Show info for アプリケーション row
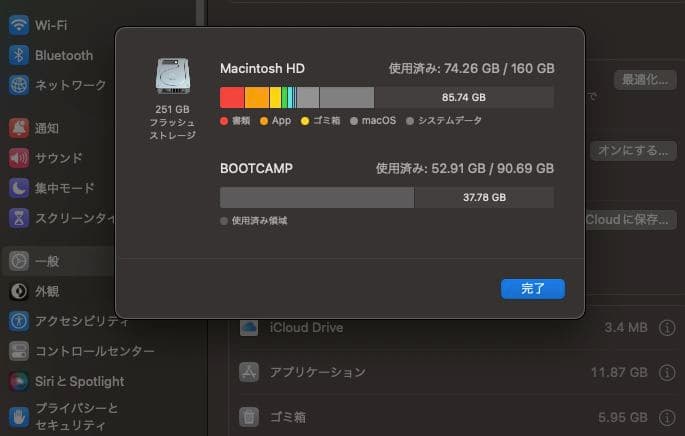685x436 pixels. pos(667,372)
